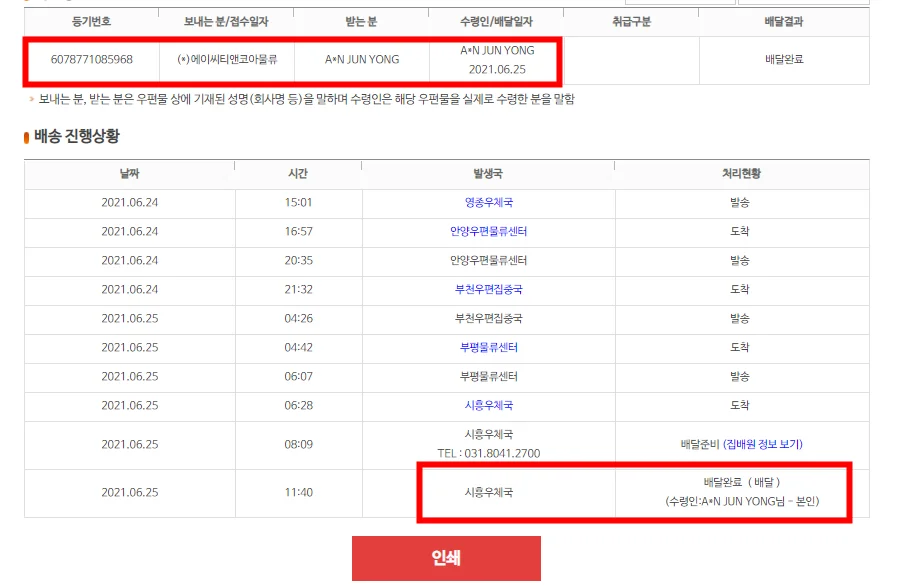Image resolution: width=915 pixels, height=588 pixels.
Task: Open the 영종우체국 post office link
Action: (488, 202)
